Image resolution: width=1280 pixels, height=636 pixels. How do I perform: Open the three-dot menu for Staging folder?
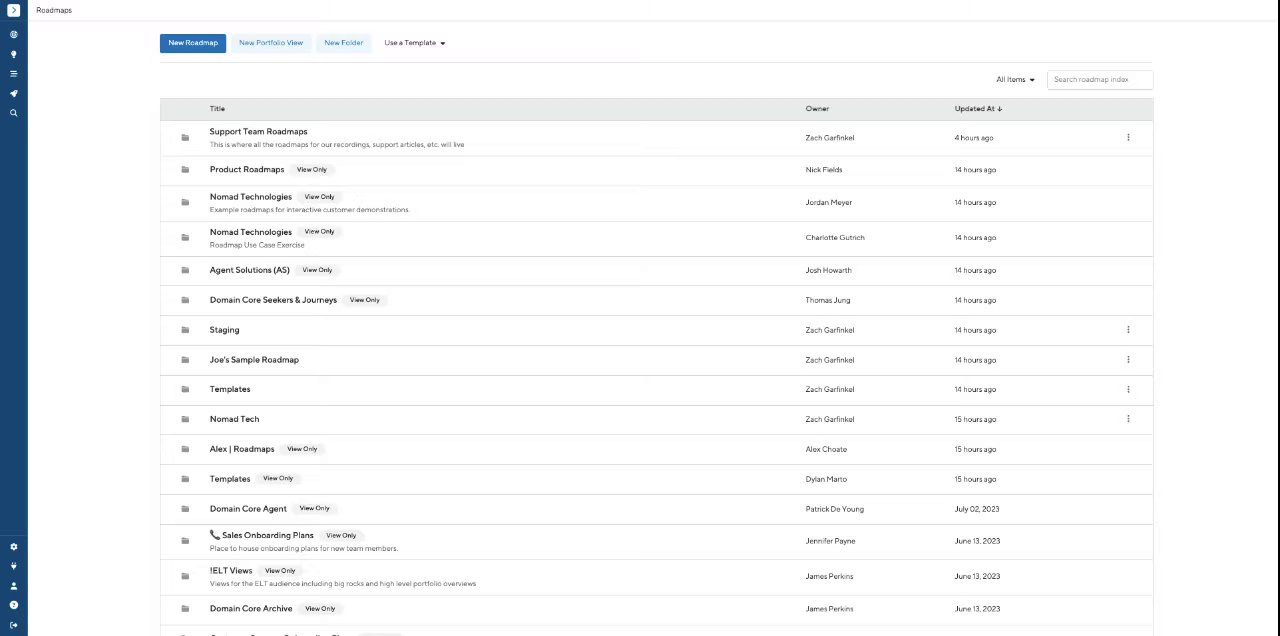[1128, 330]
